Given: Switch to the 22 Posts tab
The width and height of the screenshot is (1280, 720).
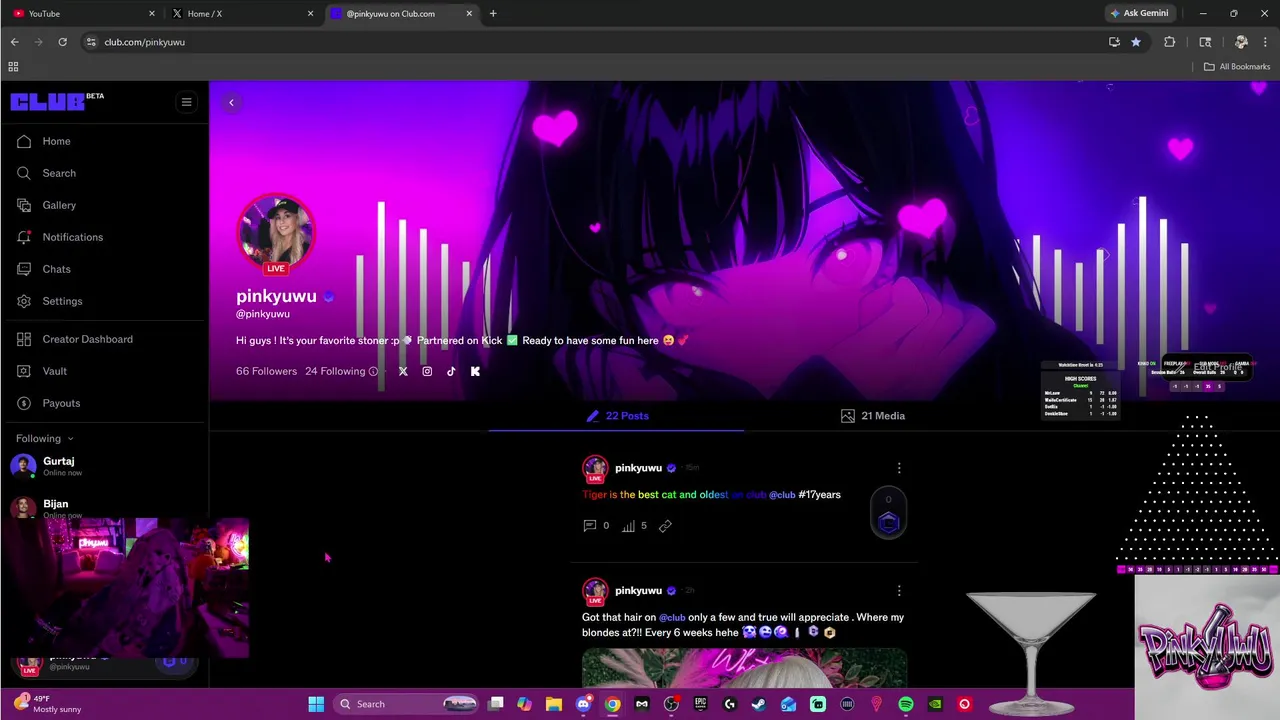Looking at the screenshot, I should pos(617,416).
